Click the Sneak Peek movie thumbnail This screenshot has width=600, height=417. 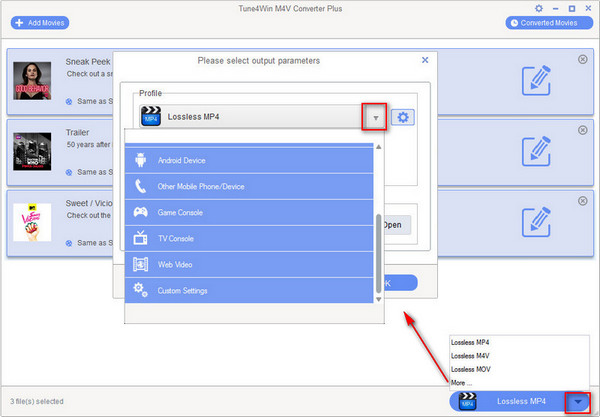(32, 81)
